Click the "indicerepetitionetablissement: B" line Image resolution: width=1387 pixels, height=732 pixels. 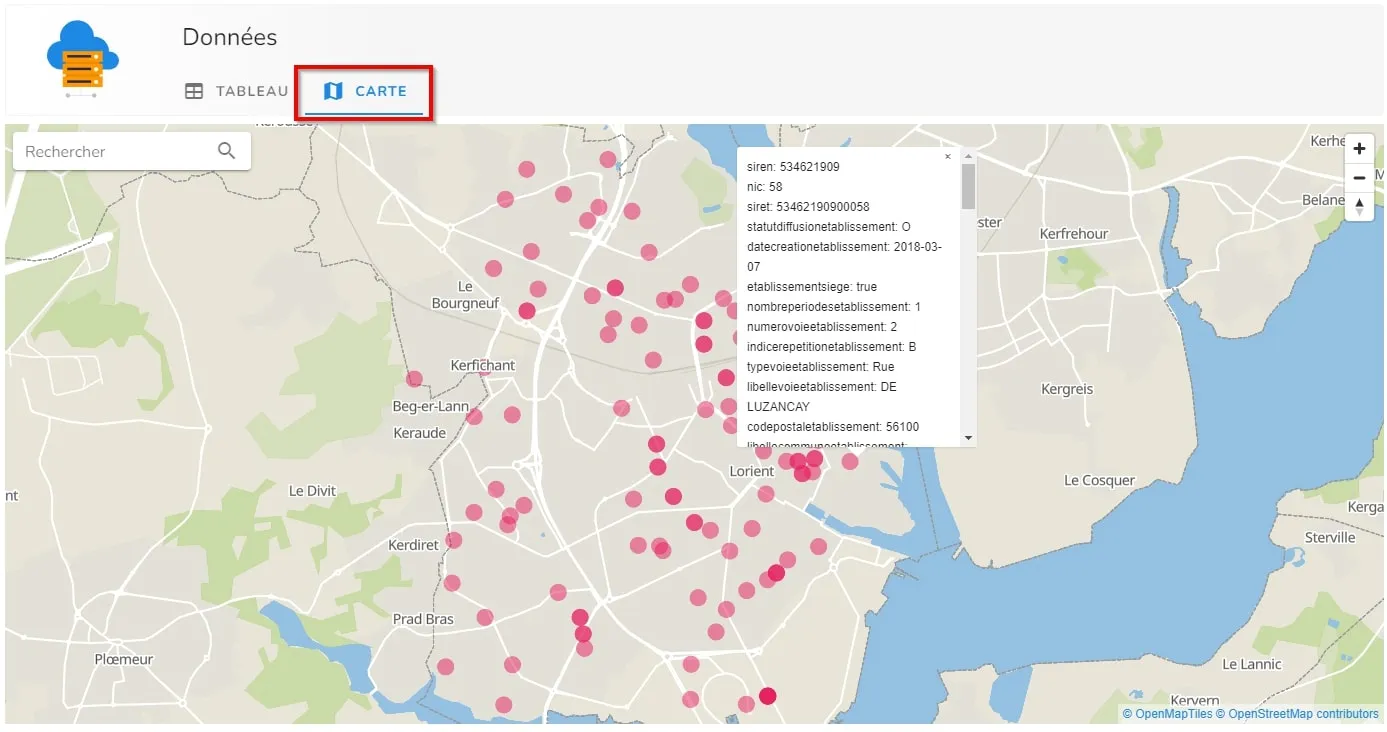click(832, 347)
